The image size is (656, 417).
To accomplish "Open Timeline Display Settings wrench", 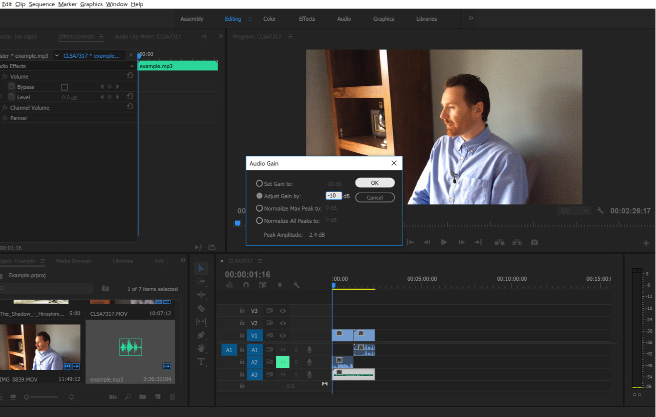I will click(296, 285).
